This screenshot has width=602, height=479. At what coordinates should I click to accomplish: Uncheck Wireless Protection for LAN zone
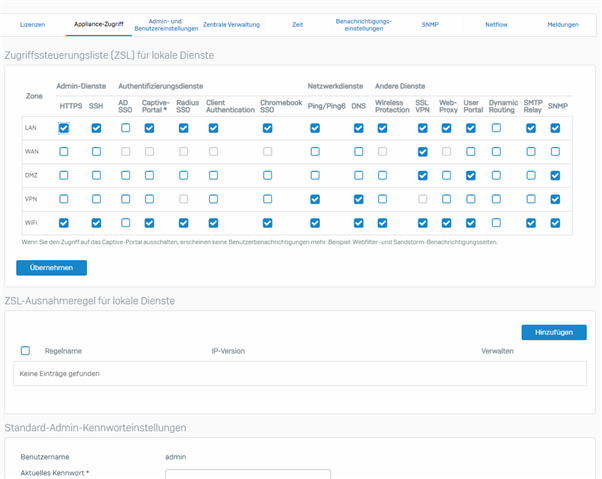tap(382, 128)
